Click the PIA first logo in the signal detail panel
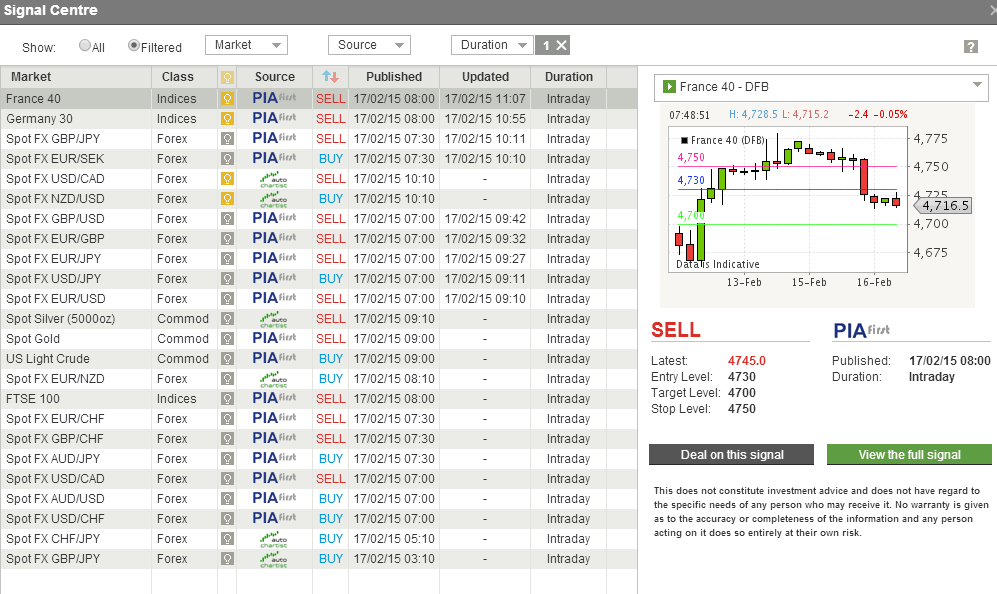This screenshot has width=997, height=594. coord(862,331)
